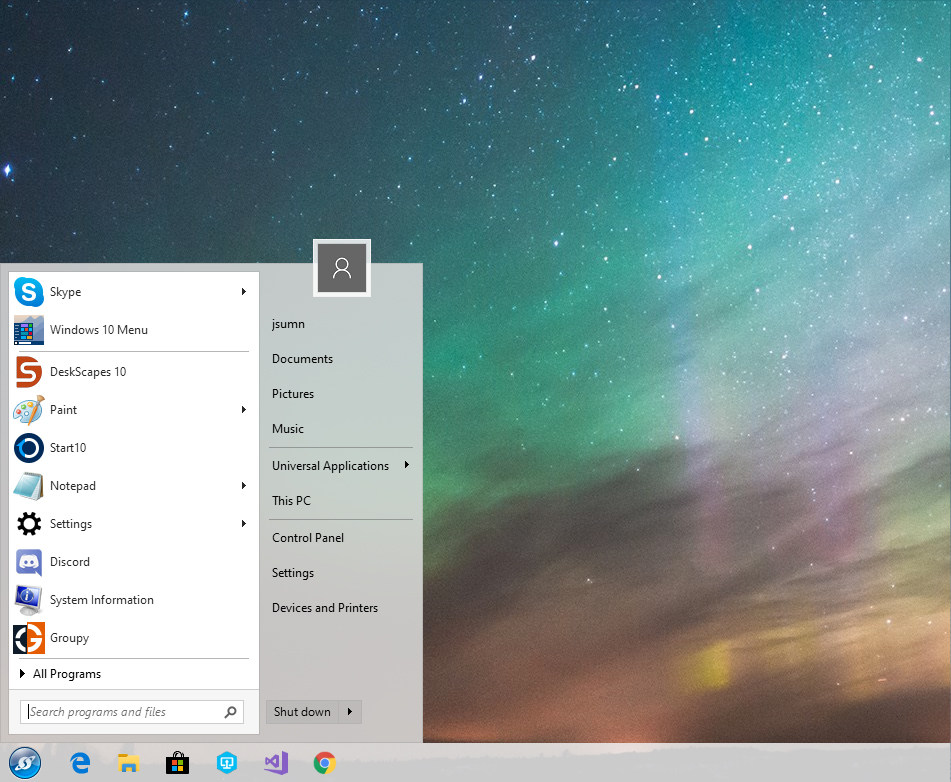Open the Start10 application

pos(68,448)
